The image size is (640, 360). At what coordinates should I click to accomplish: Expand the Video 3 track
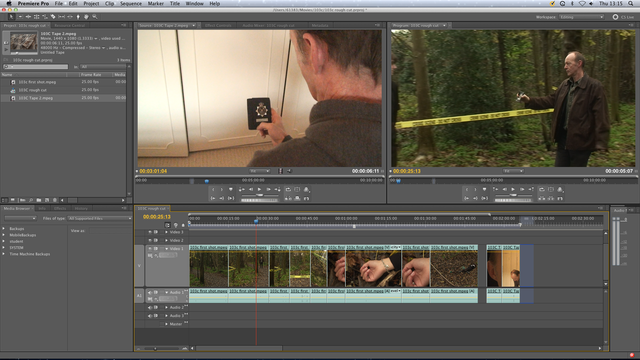[x=166, y=232]
